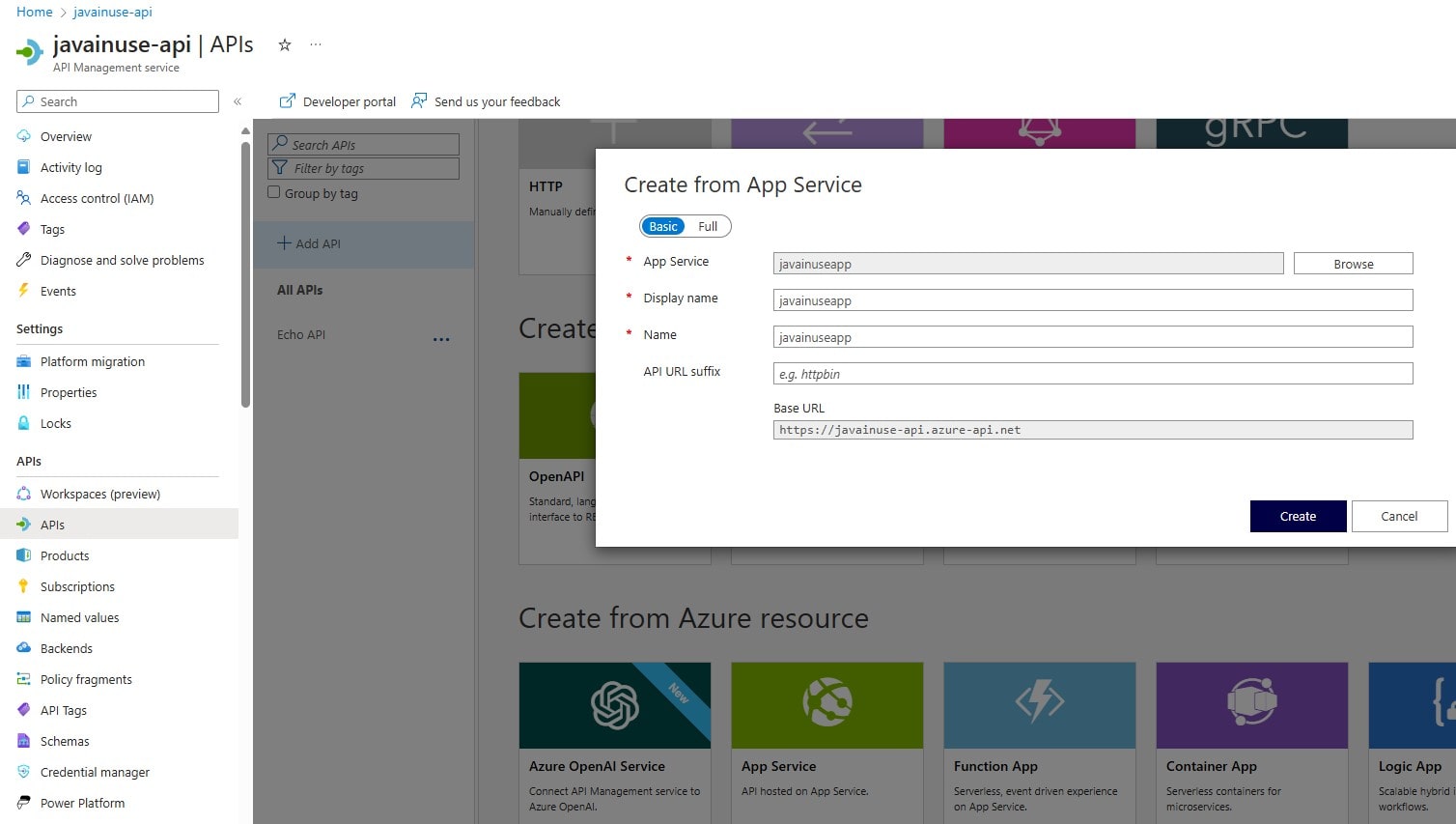Open the Developer portal link
1456x824 pixels.
point(338,101)
